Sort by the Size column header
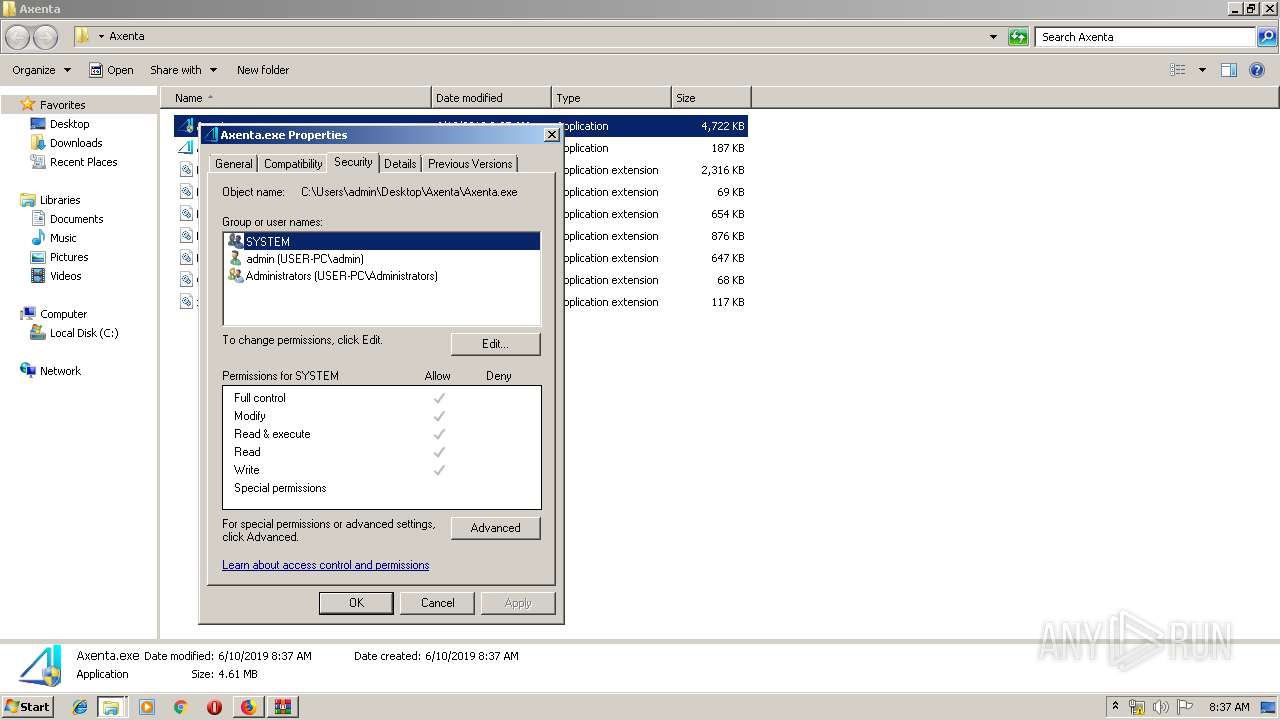 pyautogui.click(x=711, y=98)
